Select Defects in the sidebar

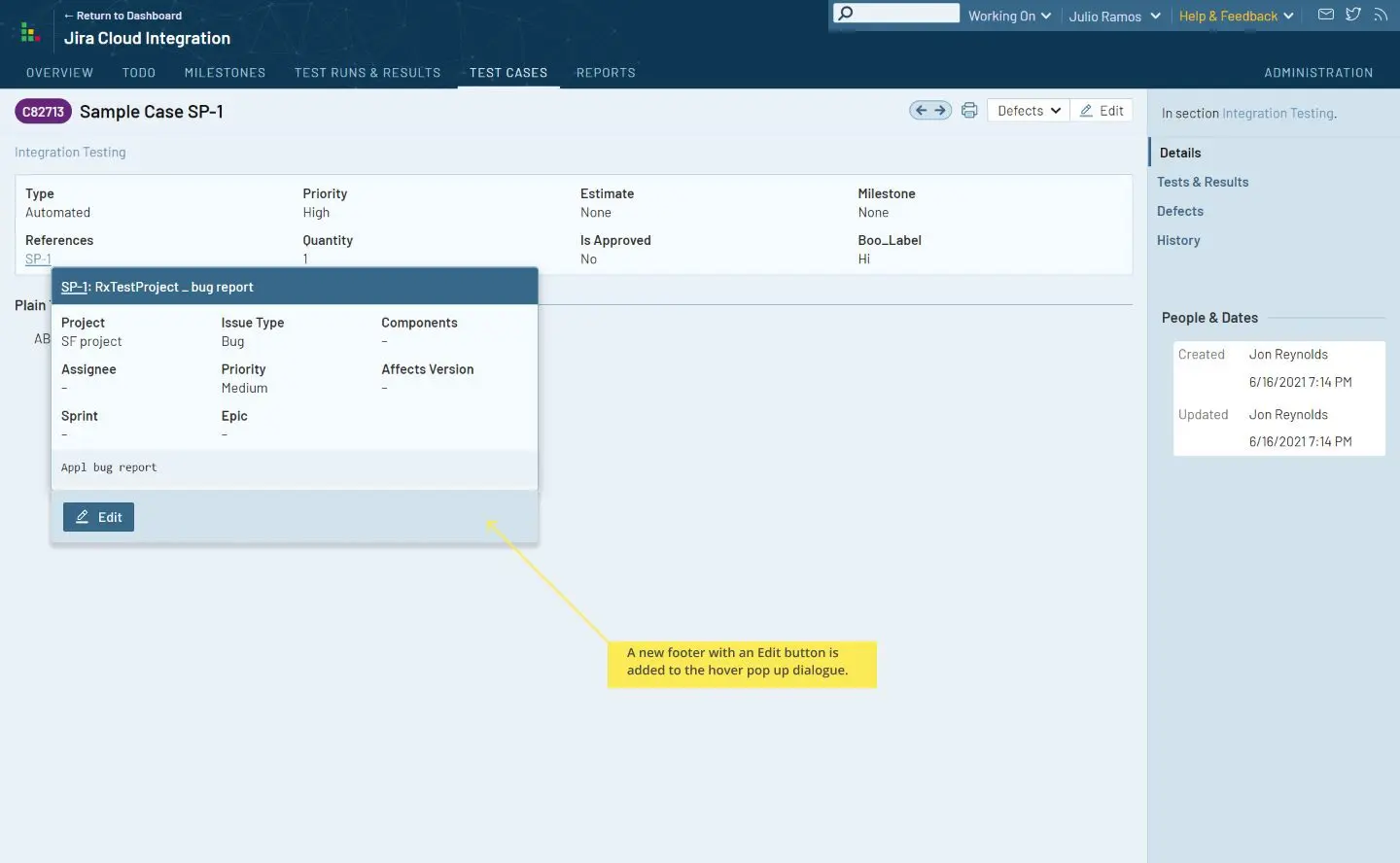click(1180, 211)
